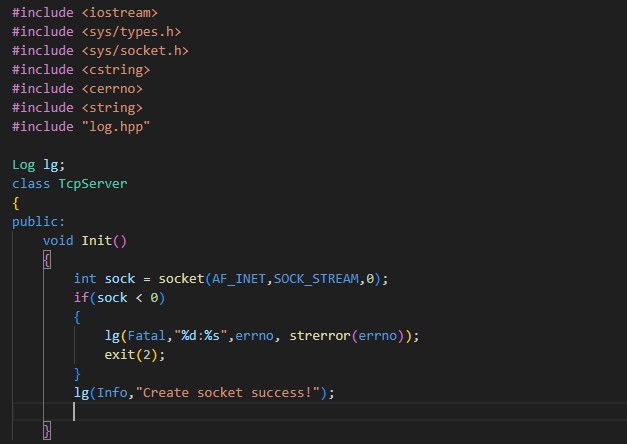Click the AF_INET argument

click(239, 279)
